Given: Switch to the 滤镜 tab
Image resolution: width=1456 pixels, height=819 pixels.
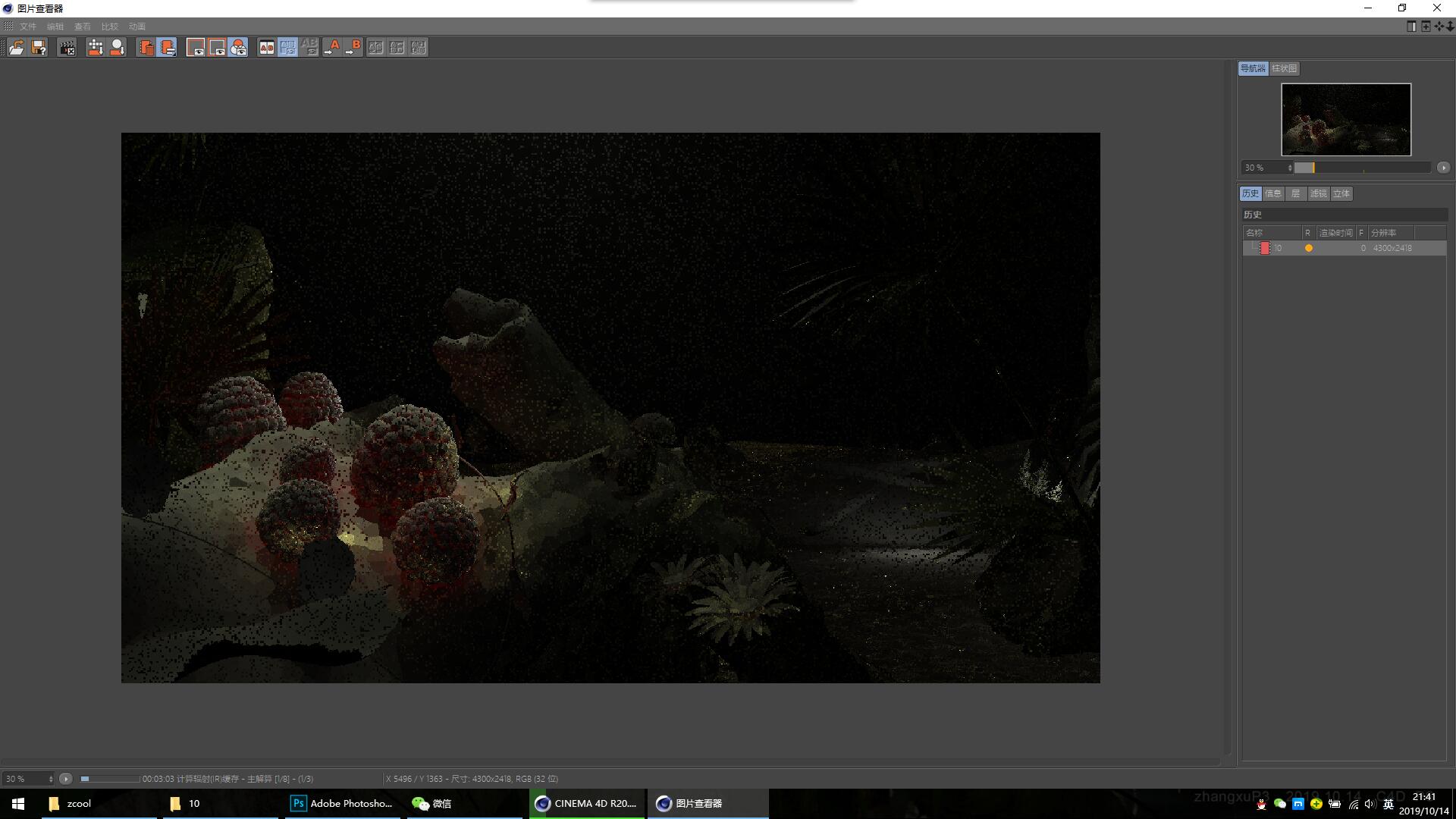Looking at the screenshot, I should click(x=1319, y=194).
